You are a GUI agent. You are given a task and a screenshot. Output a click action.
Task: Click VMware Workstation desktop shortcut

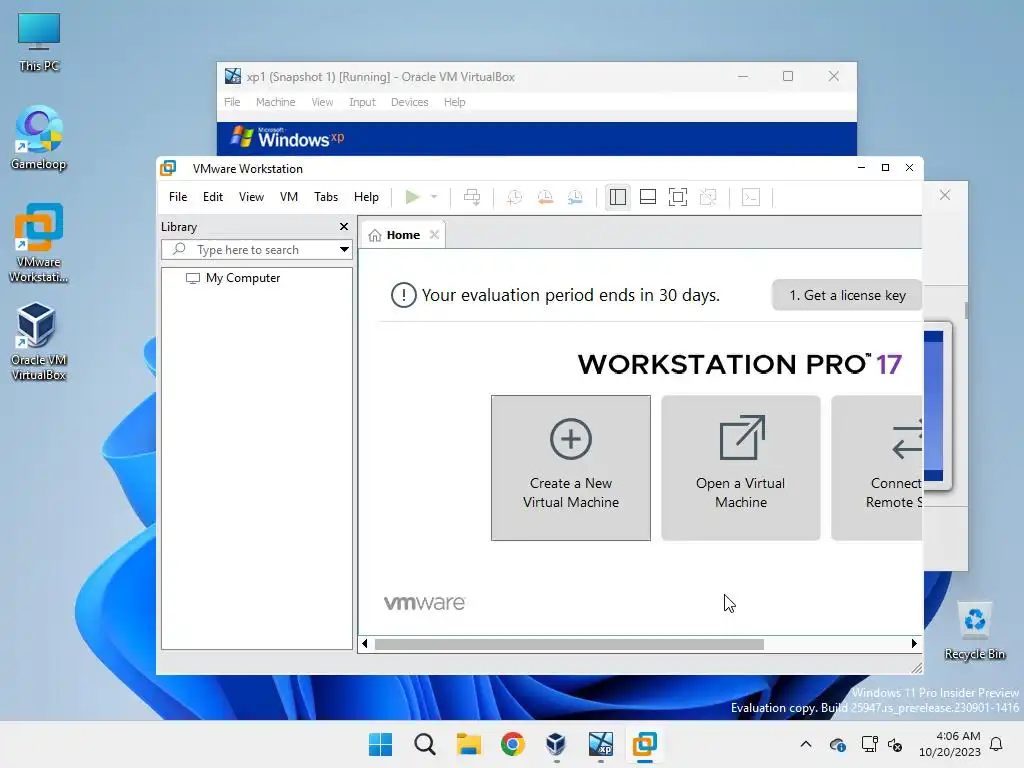point(39,243)
